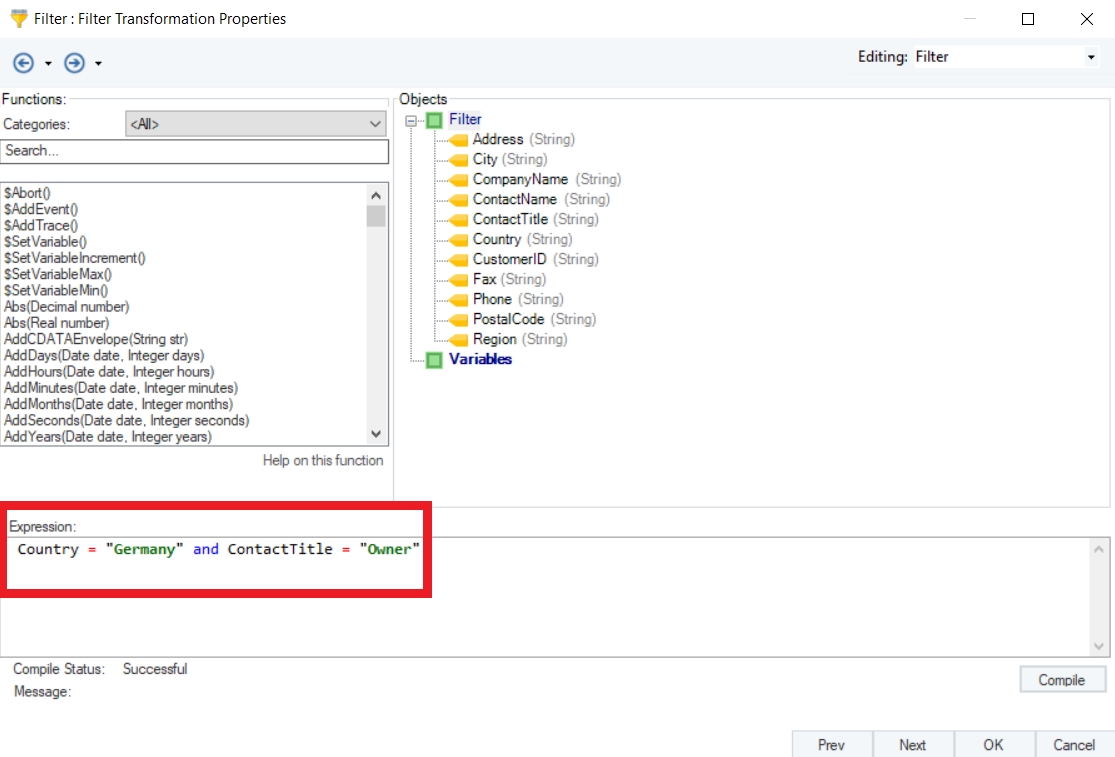The image size is (1115, 757).
Task: Click the forward navigation arrow icon
Action: 74,63
